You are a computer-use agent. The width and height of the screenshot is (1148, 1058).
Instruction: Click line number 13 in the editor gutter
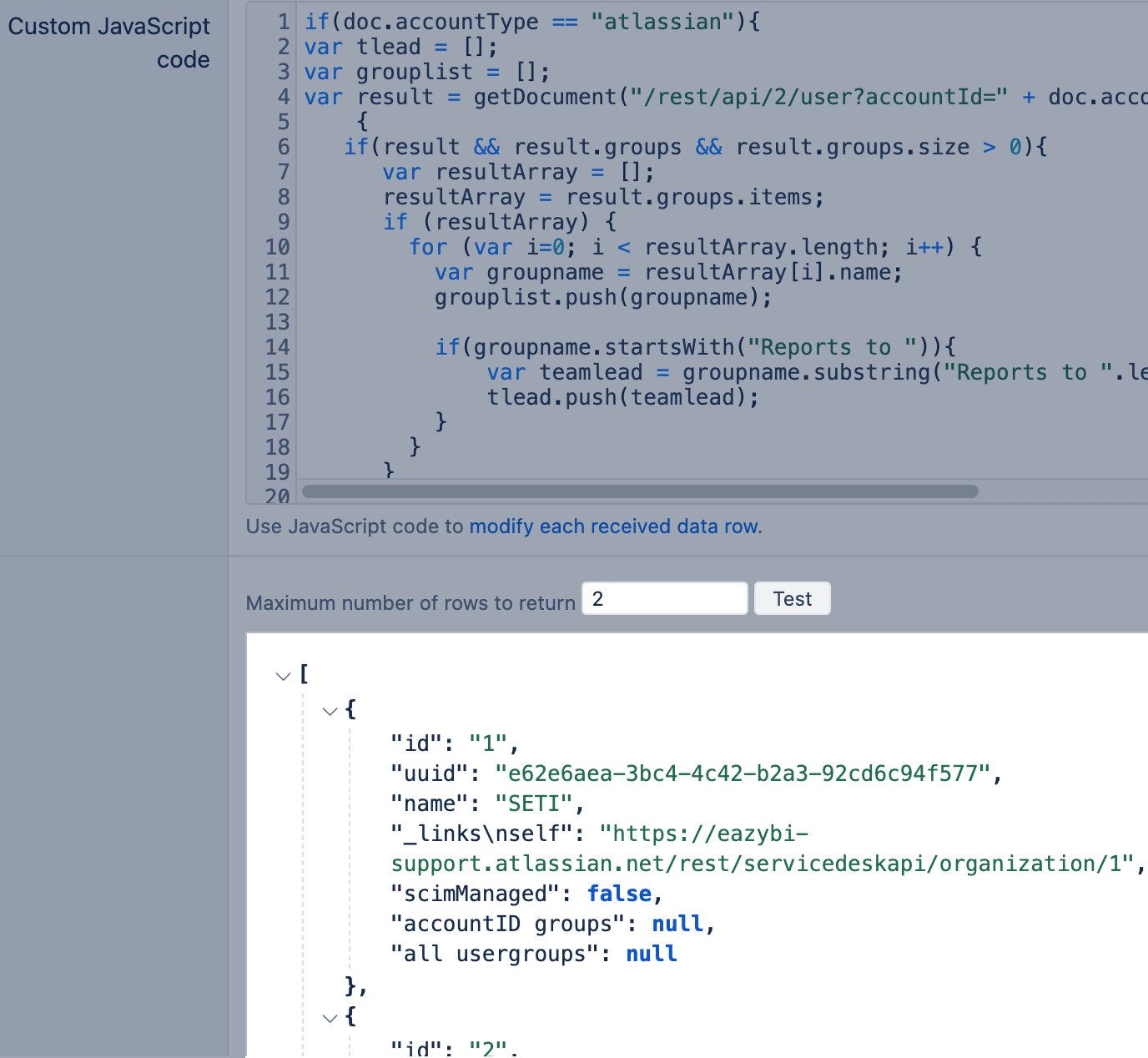277,322
